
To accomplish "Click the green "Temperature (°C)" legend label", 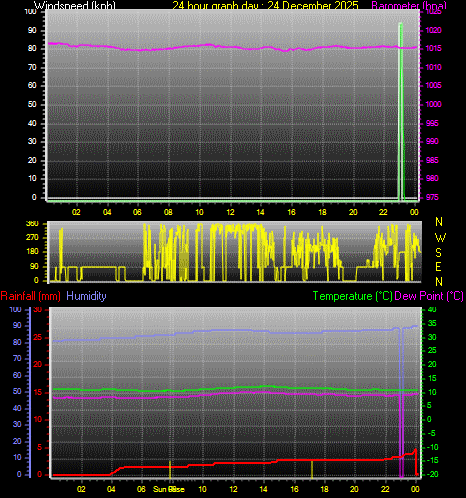I will point(352,296).
